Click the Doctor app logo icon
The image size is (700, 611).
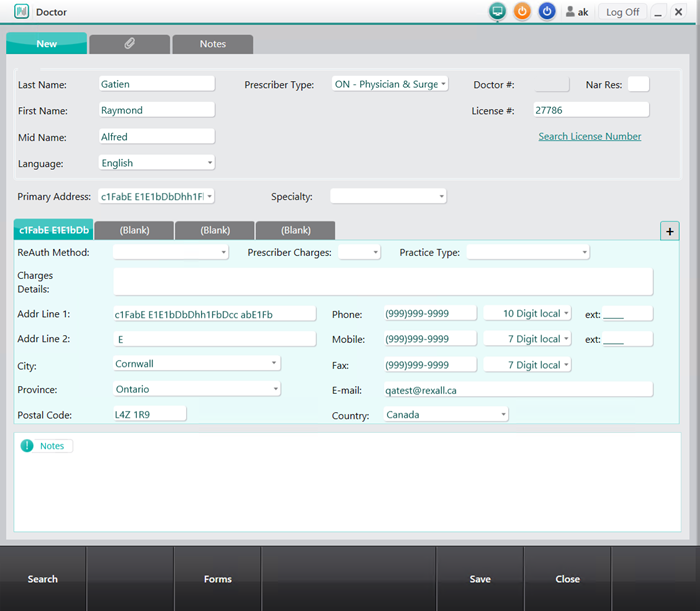[x=21, y=12]
